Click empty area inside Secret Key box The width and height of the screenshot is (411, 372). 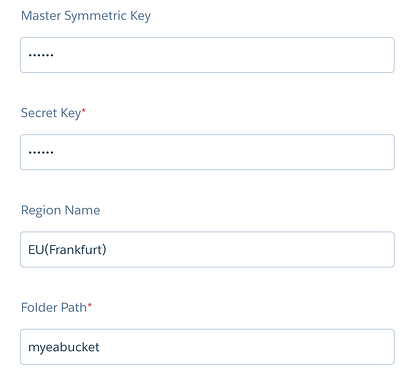tap(223, 152)
